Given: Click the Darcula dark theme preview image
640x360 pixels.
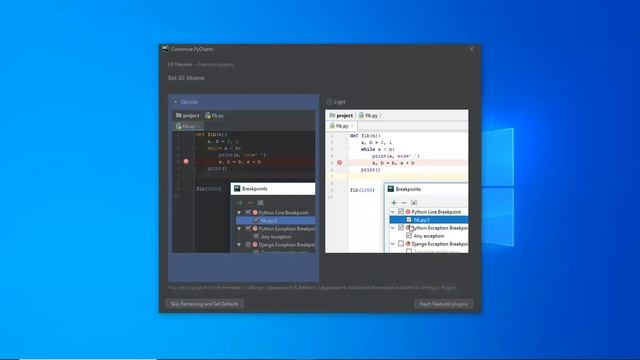Looking at the screenshot, I should (244, 181).
